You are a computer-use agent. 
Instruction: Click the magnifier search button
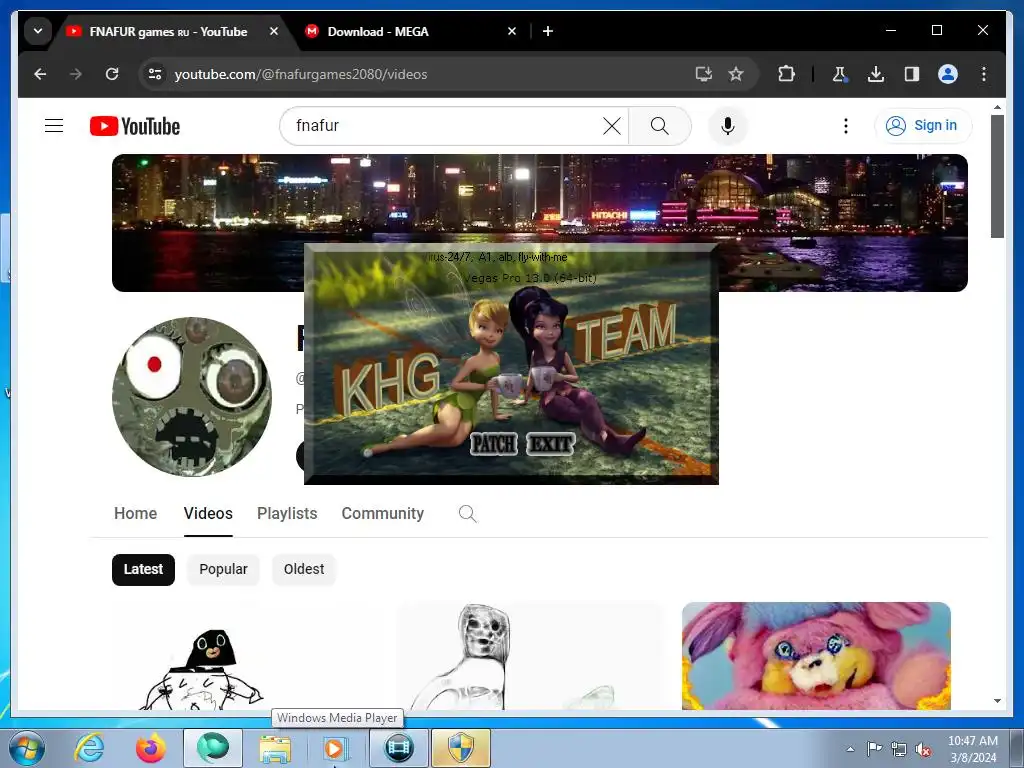(660, 126)
